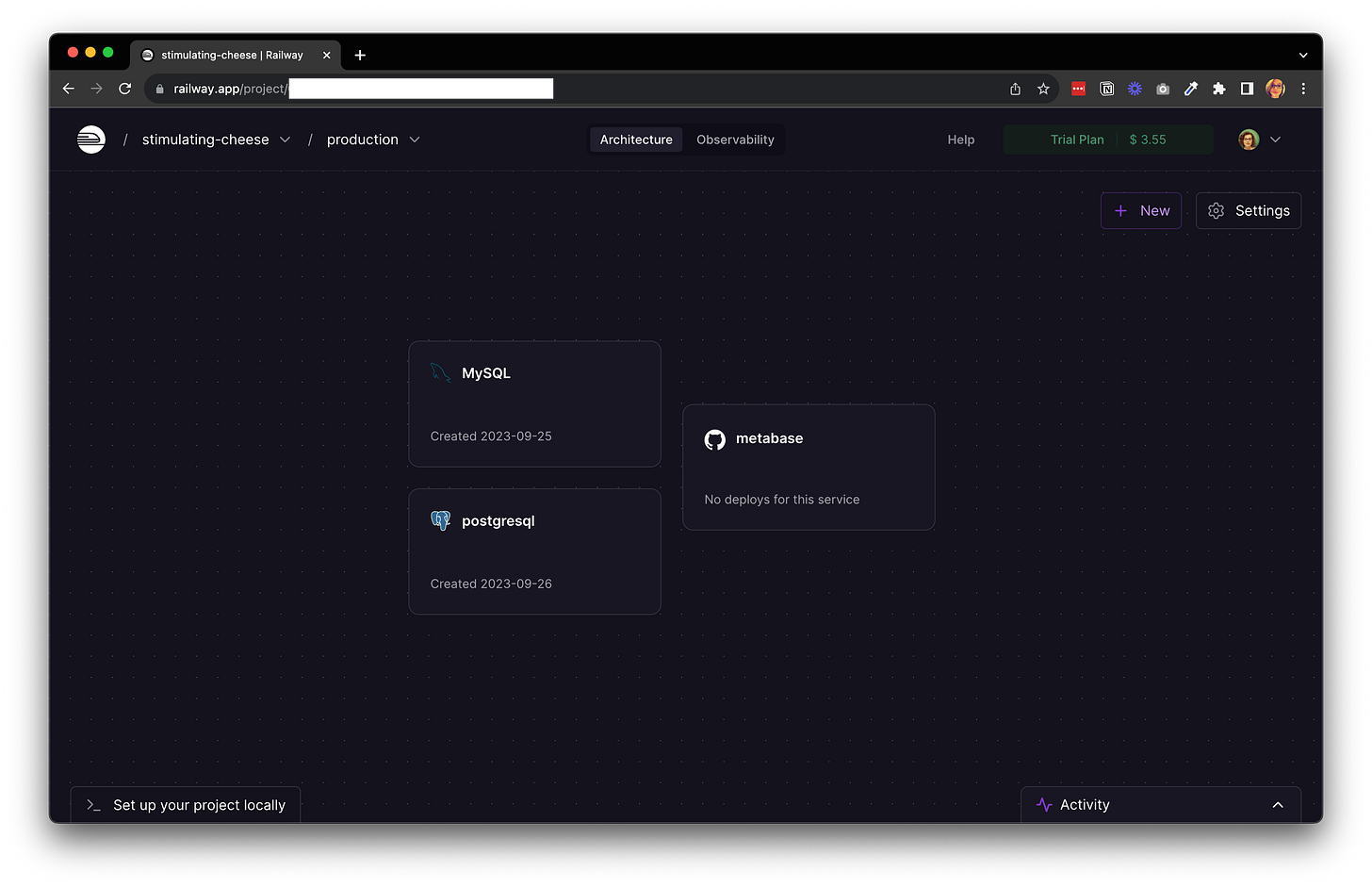Go back in browser history
Viewport: 1372px width, 888px height.
tap(68, 89)
